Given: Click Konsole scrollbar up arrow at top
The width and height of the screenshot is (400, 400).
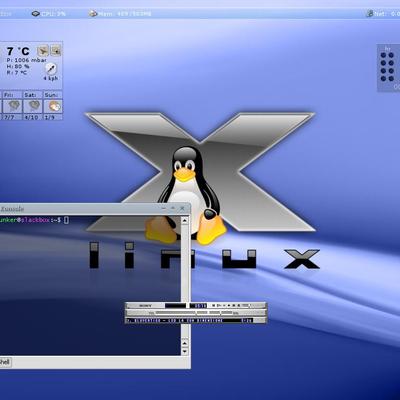Looking at the screenshot, I should tap(185, 220).
